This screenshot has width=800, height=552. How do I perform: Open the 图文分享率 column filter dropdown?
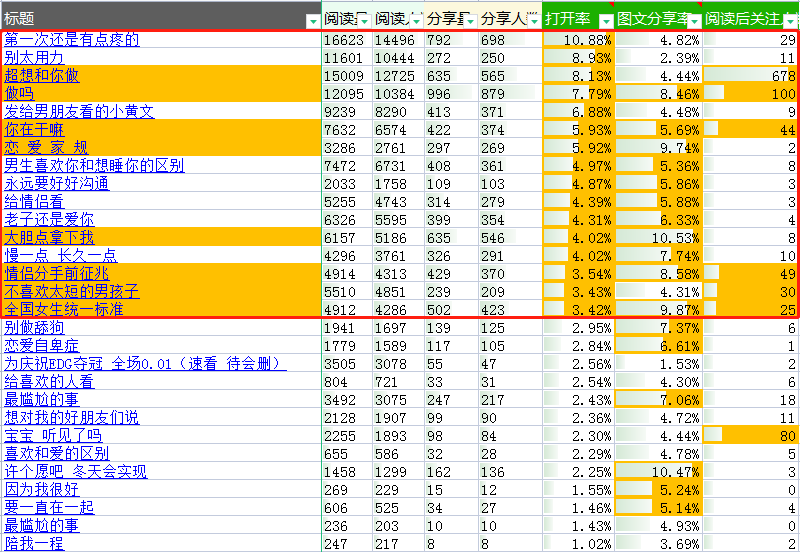[x=694, y=21]
